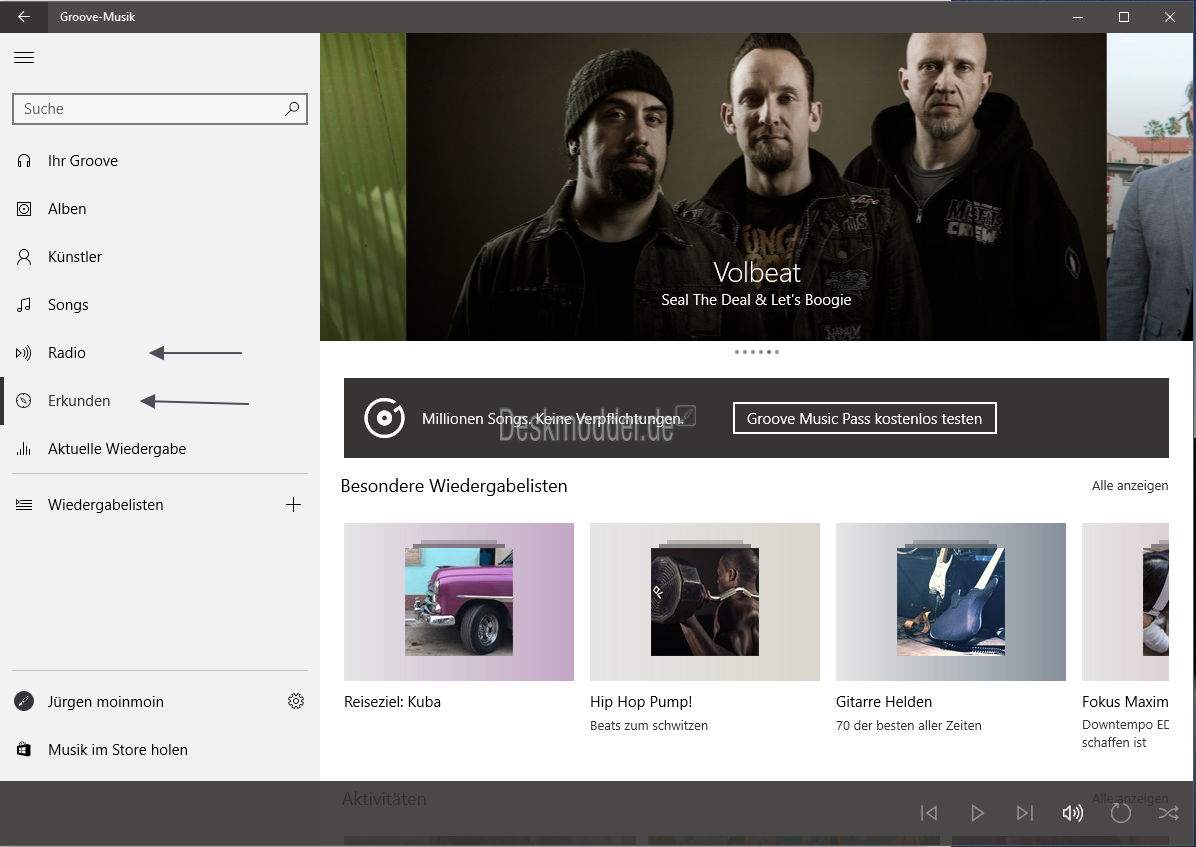This screenshot has height=847, width=1196.
Task: Open the Volbeat featured banner
Action: coord(756,187)
